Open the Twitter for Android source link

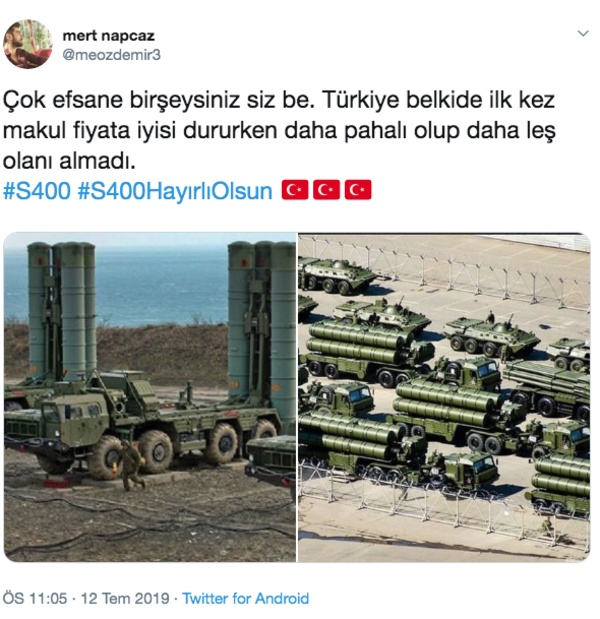(245, 598)
